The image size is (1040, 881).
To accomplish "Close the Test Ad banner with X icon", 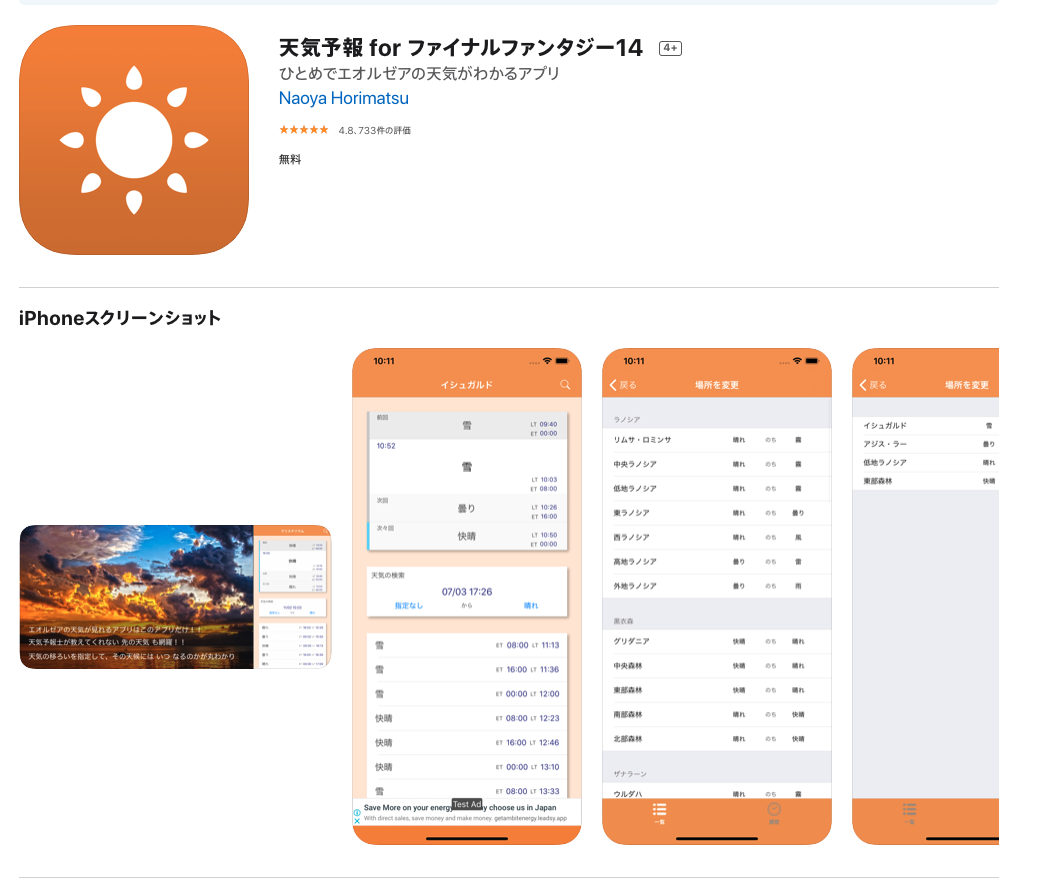I will click(x=357, y=821).
